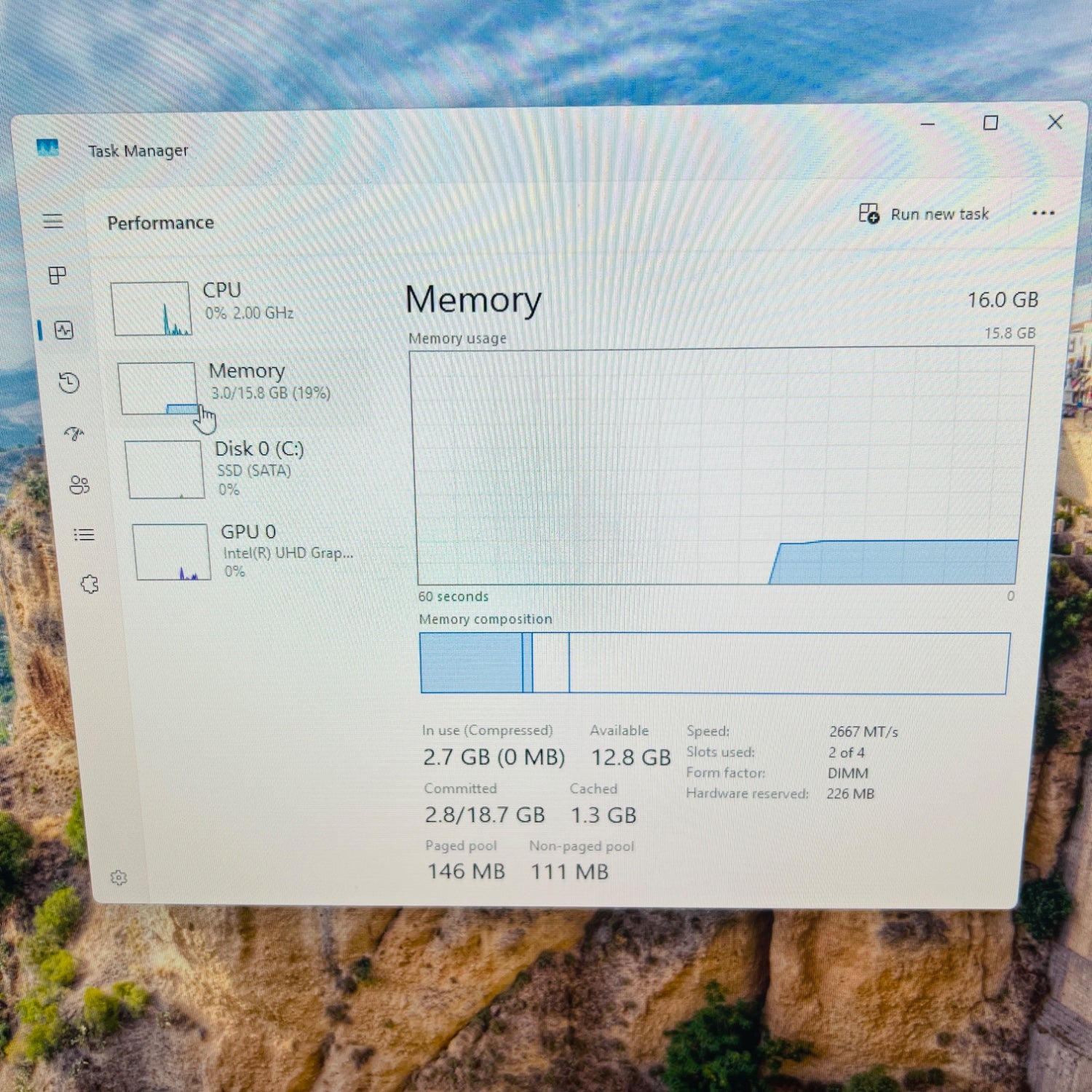View GPU 0 Intel UHD Graphics
The height and width of the screenshot is (1092, 1092).
click(240, 551)
